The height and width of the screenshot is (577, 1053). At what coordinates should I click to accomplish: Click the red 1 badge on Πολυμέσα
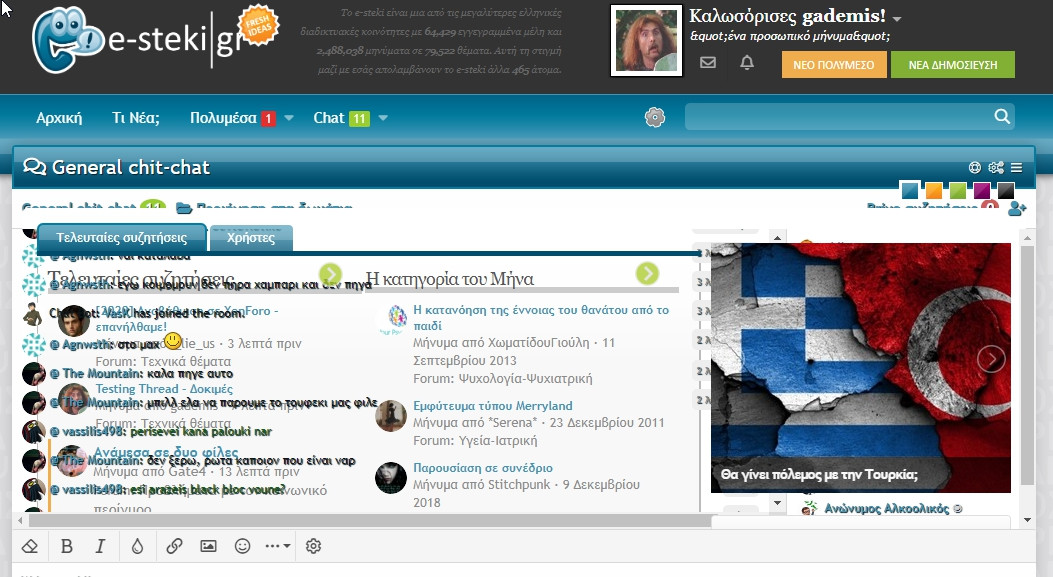click(x=268, y=118)
